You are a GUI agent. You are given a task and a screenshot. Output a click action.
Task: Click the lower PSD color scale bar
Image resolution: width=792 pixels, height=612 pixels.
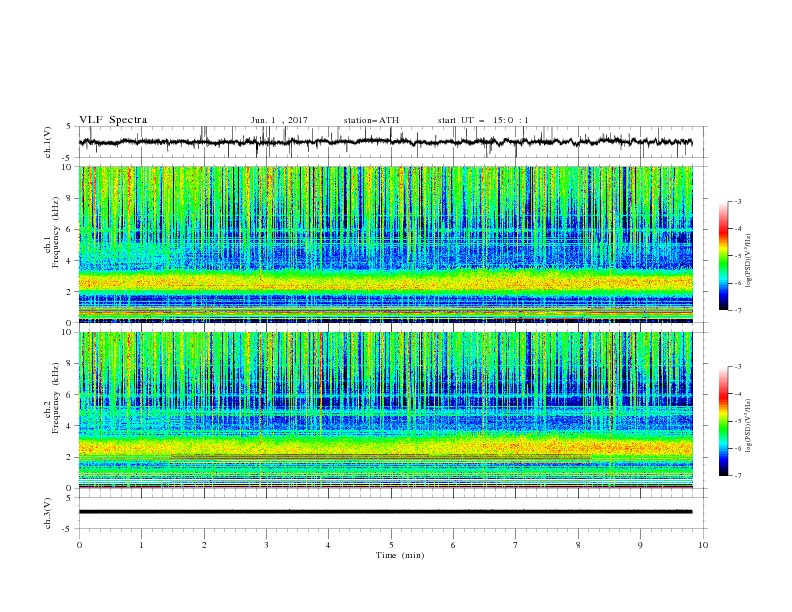pyautogui.click(x=724, y=421)
